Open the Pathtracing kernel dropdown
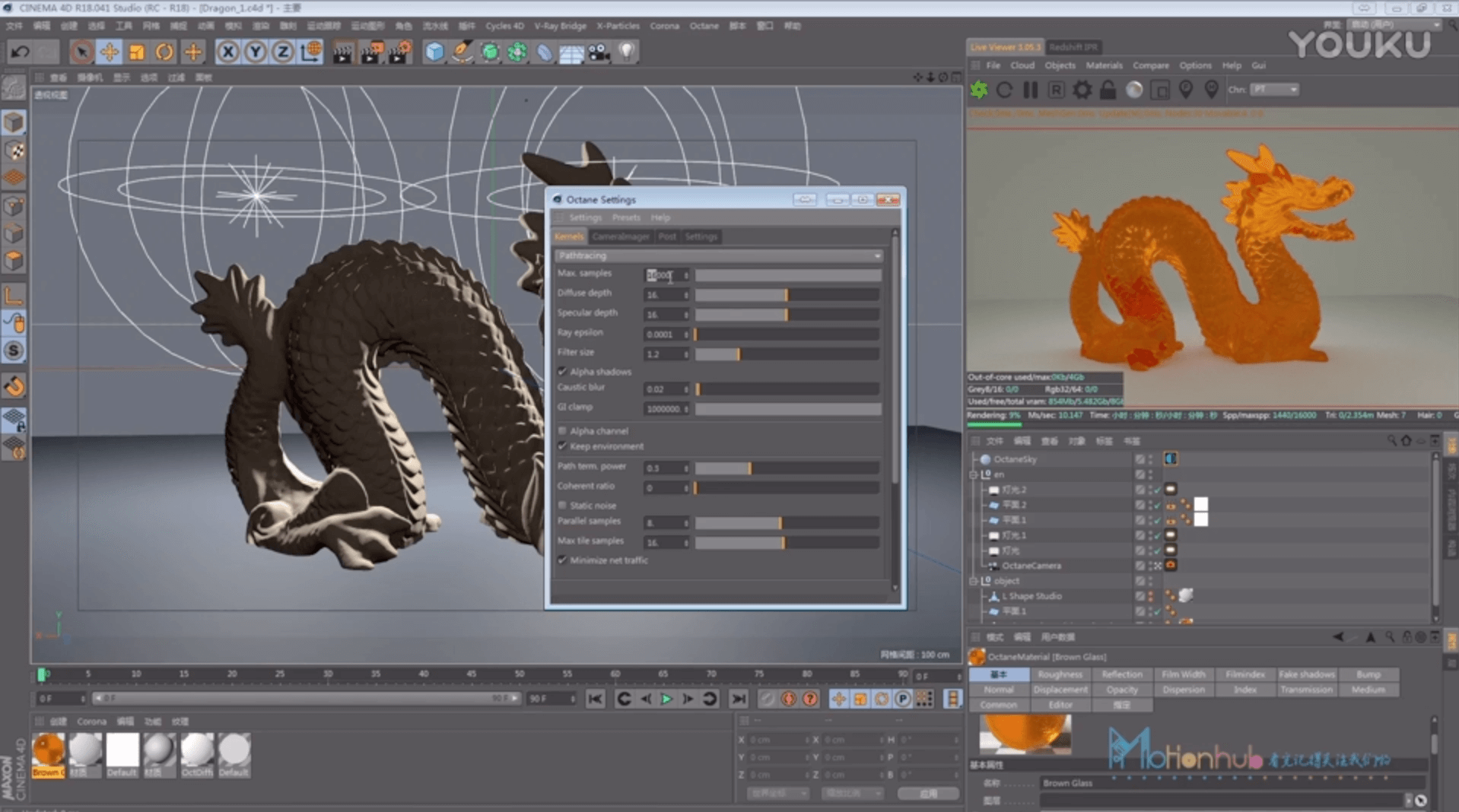This screenshot has height=812, width=1459. tap(719, 255)
